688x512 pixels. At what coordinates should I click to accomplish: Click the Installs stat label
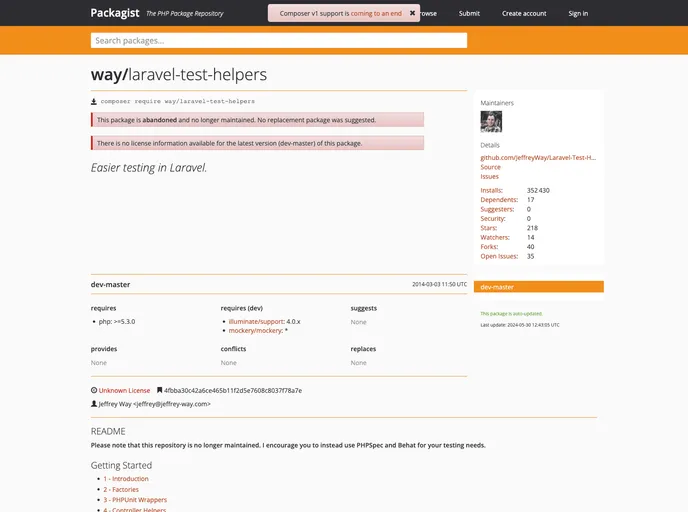(x=491, y=190)
